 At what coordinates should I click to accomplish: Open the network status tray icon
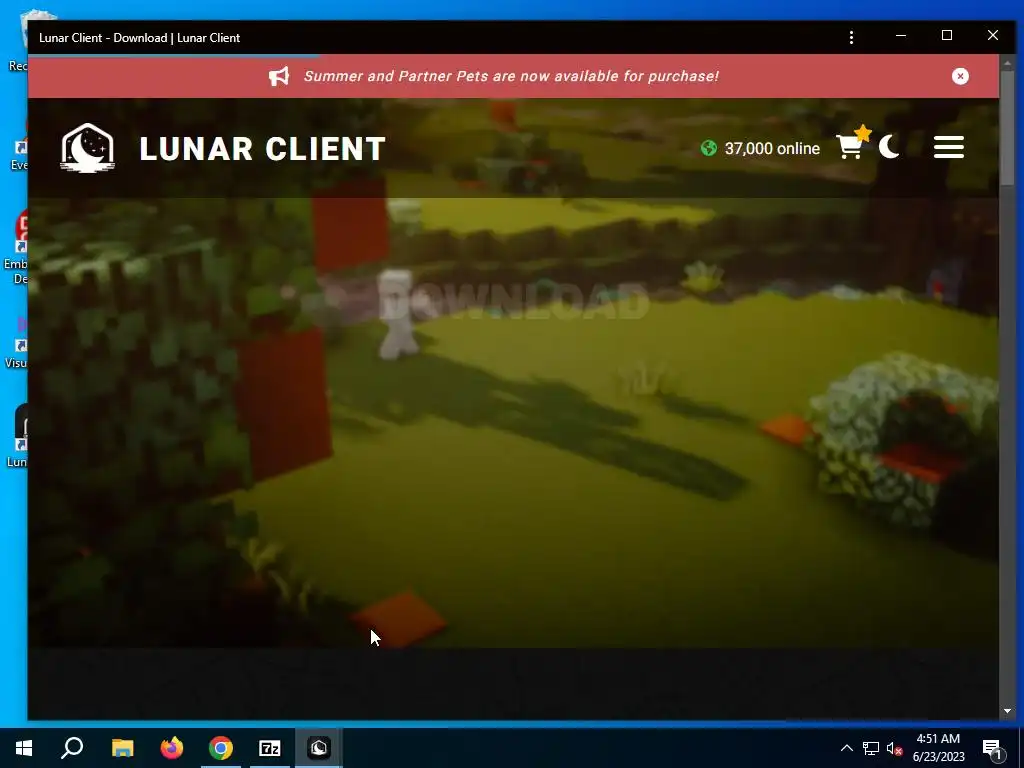click(x=871, y=748)
